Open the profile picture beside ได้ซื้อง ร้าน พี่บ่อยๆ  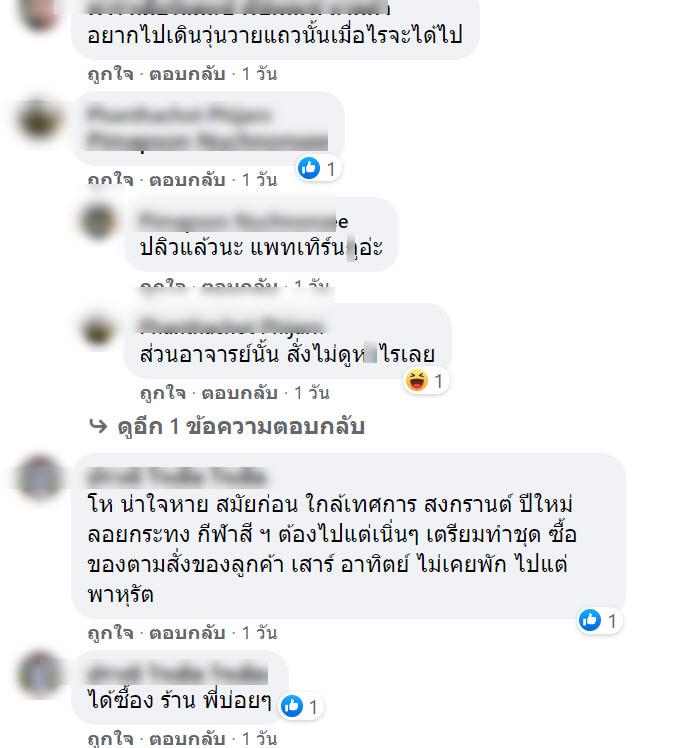tap(39, 674)
